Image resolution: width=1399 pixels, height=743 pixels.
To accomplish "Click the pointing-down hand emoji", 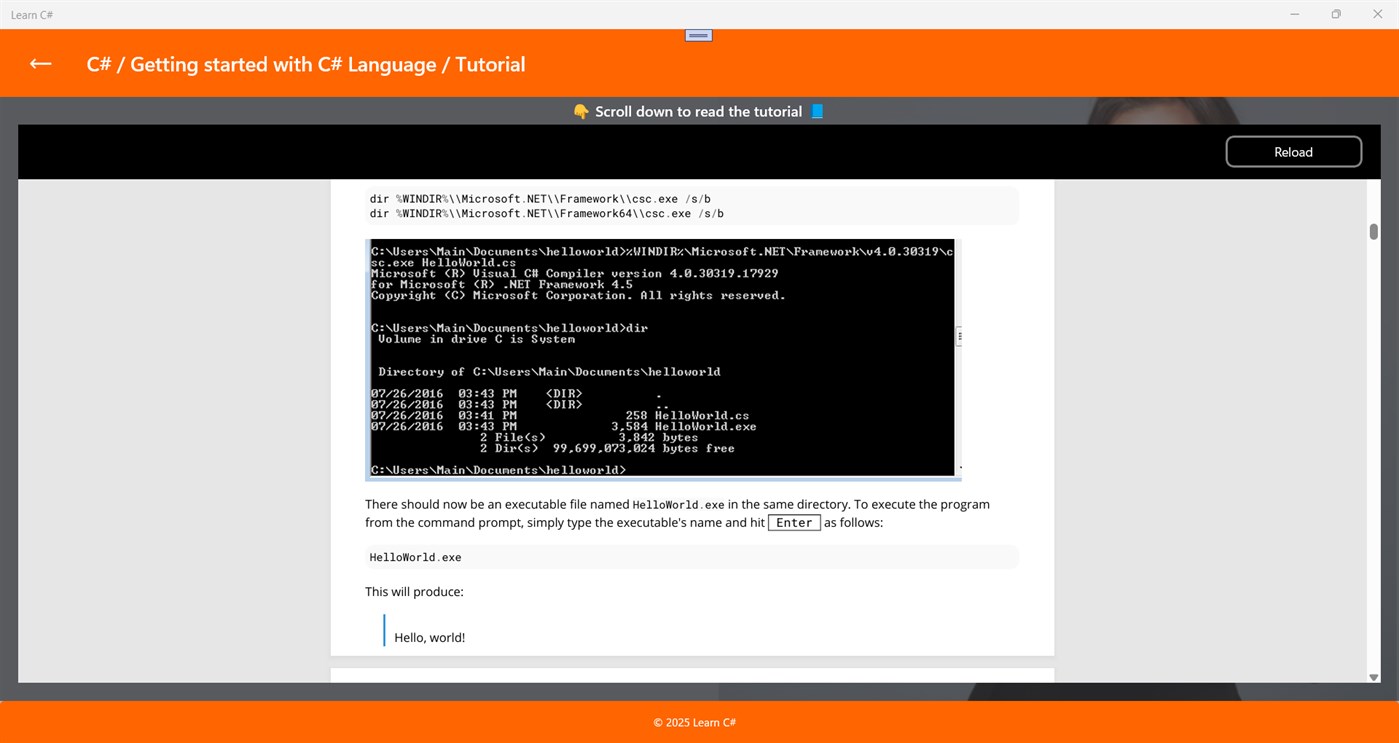I will (581, 111).
